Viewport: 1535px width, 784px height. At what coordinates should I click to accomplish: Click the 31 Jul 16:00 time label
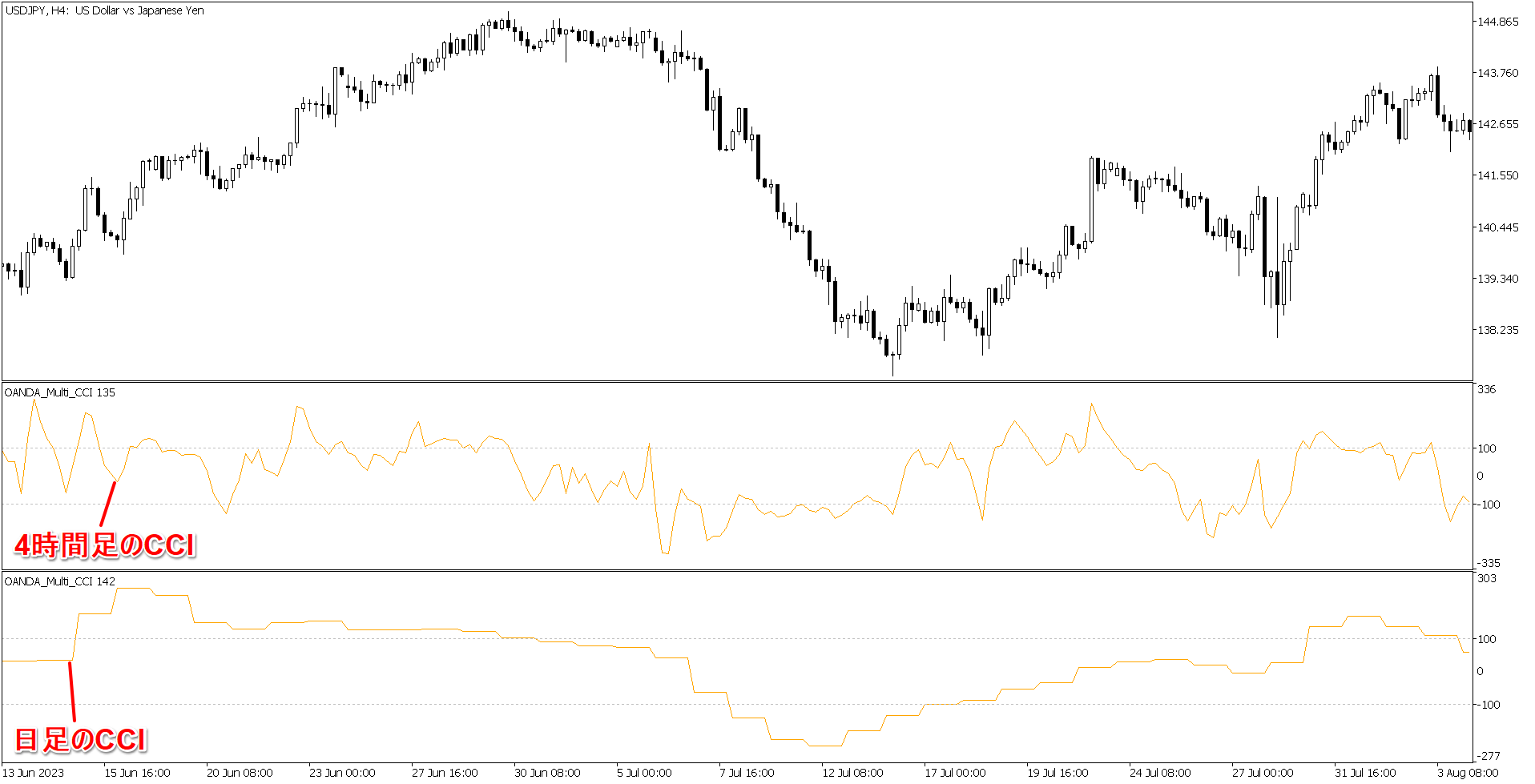coord(1365,773)
